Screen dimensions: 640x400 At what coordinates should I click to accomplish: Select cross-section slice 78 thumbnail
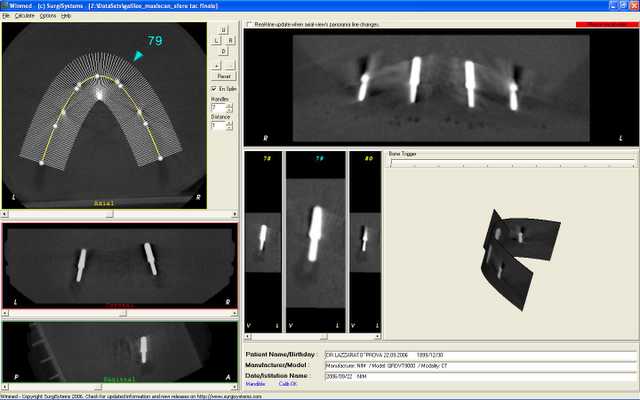(263, 242)
